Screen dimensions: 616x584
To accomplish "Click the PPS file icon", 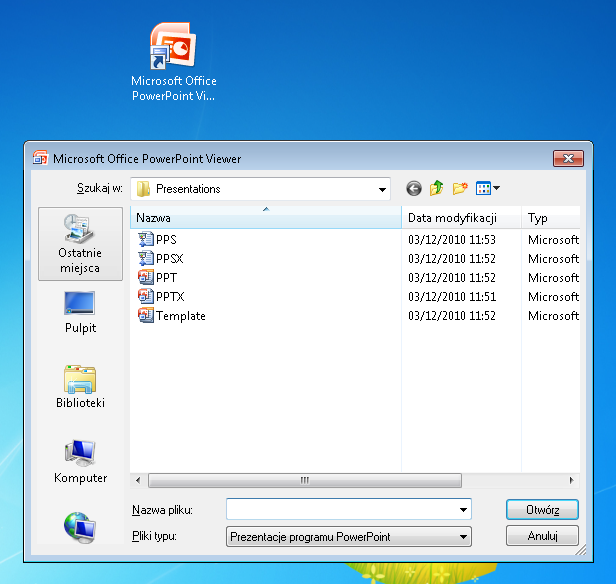I will click(146, 240).
